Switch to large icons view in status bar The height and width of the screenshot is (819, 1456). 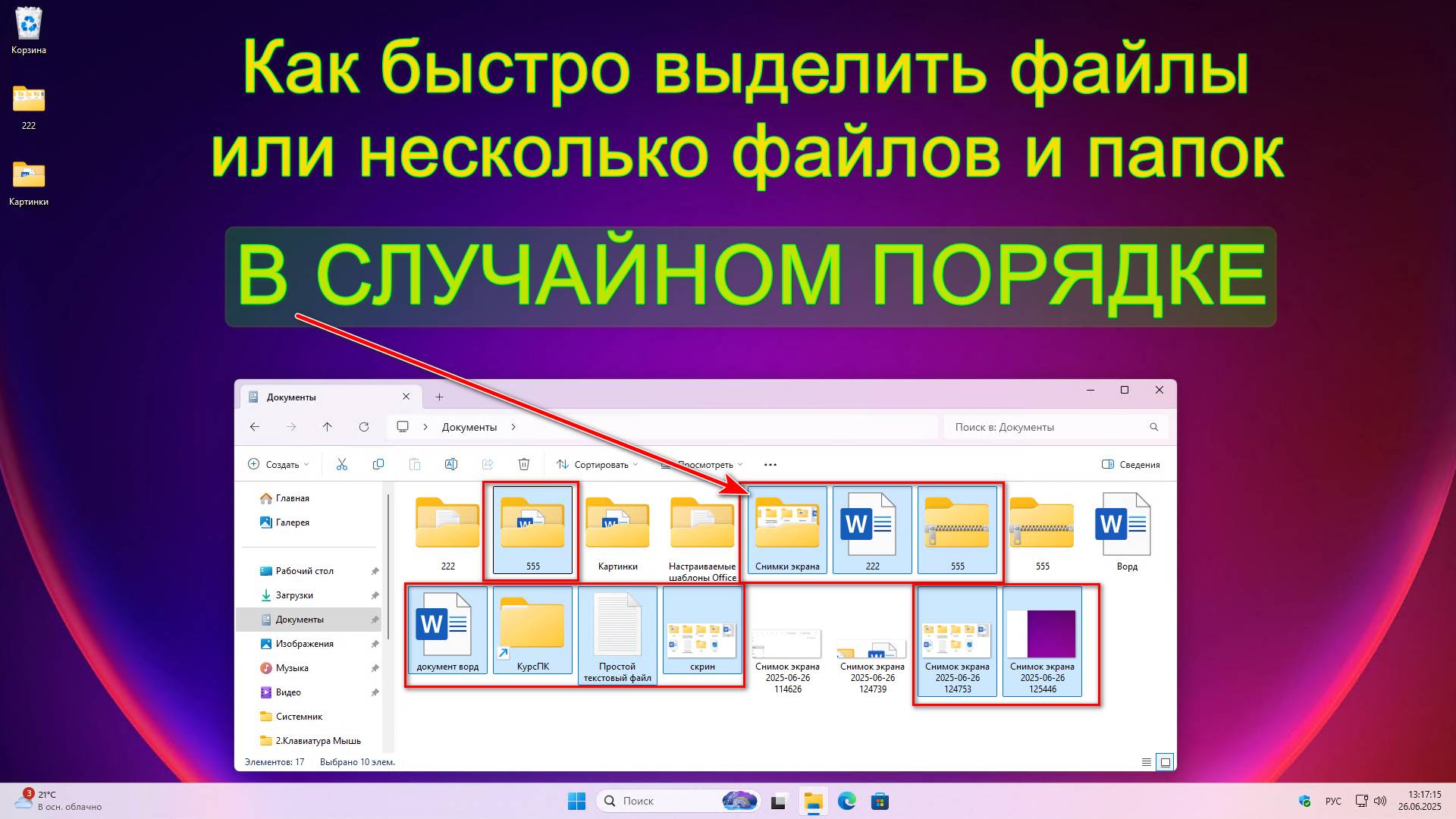click(1166, 762)
